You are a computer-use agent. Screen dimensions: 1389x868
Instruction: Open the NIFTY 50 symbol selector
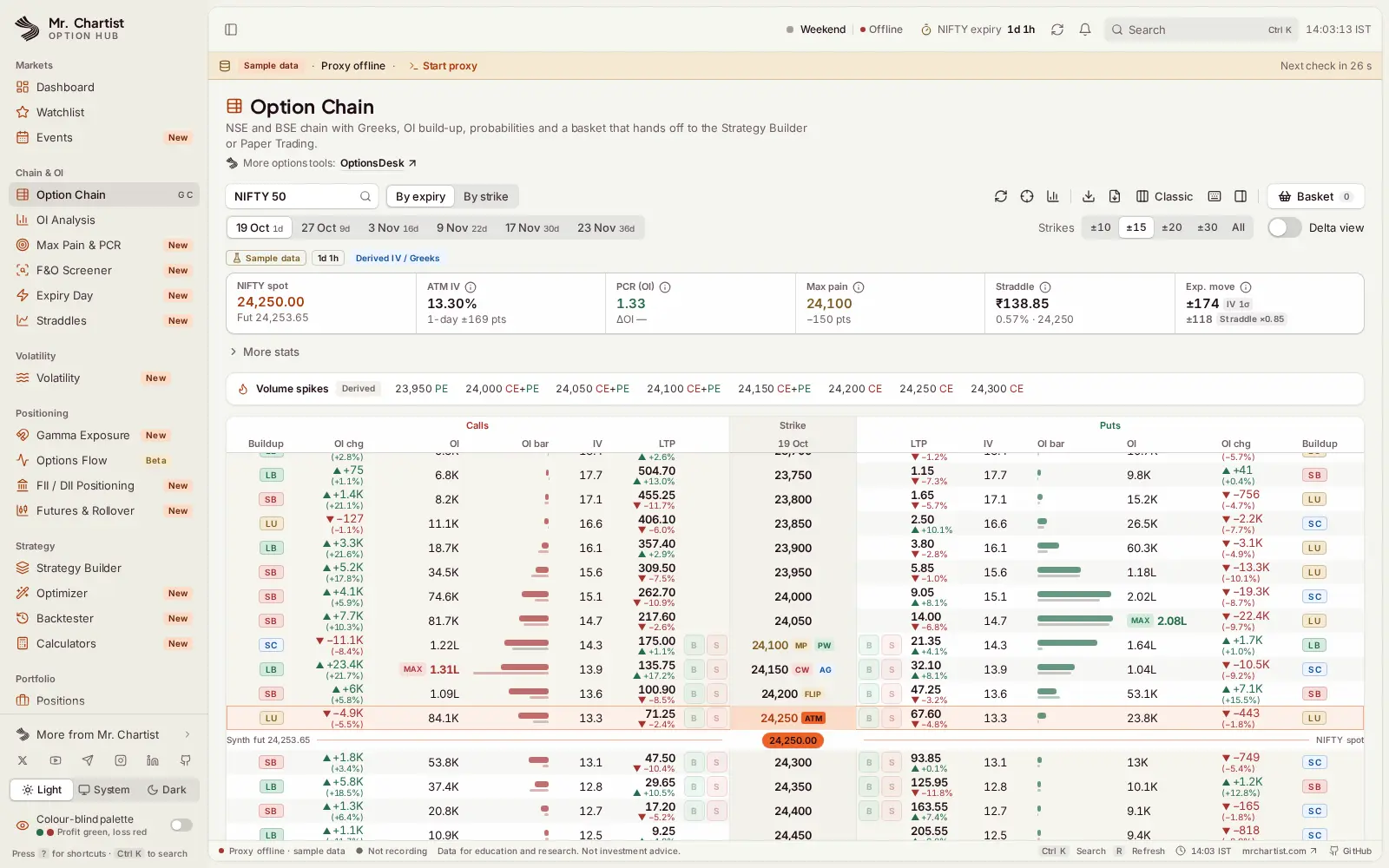(302, 196)
